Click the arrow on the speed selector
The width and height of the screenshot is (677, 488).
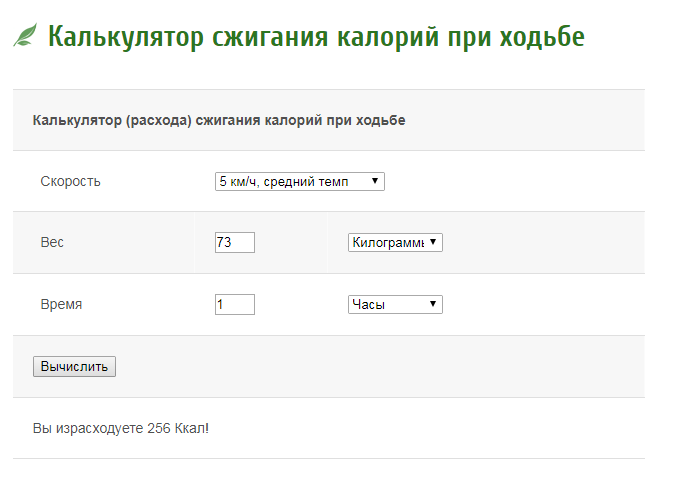click(374, 181)
